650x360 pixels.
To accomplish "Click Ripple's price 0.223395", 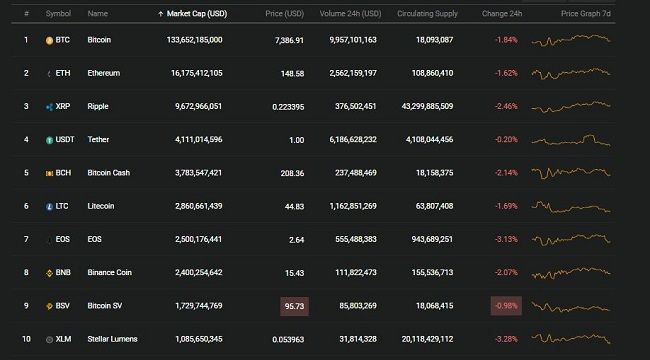I will [288, 107].
